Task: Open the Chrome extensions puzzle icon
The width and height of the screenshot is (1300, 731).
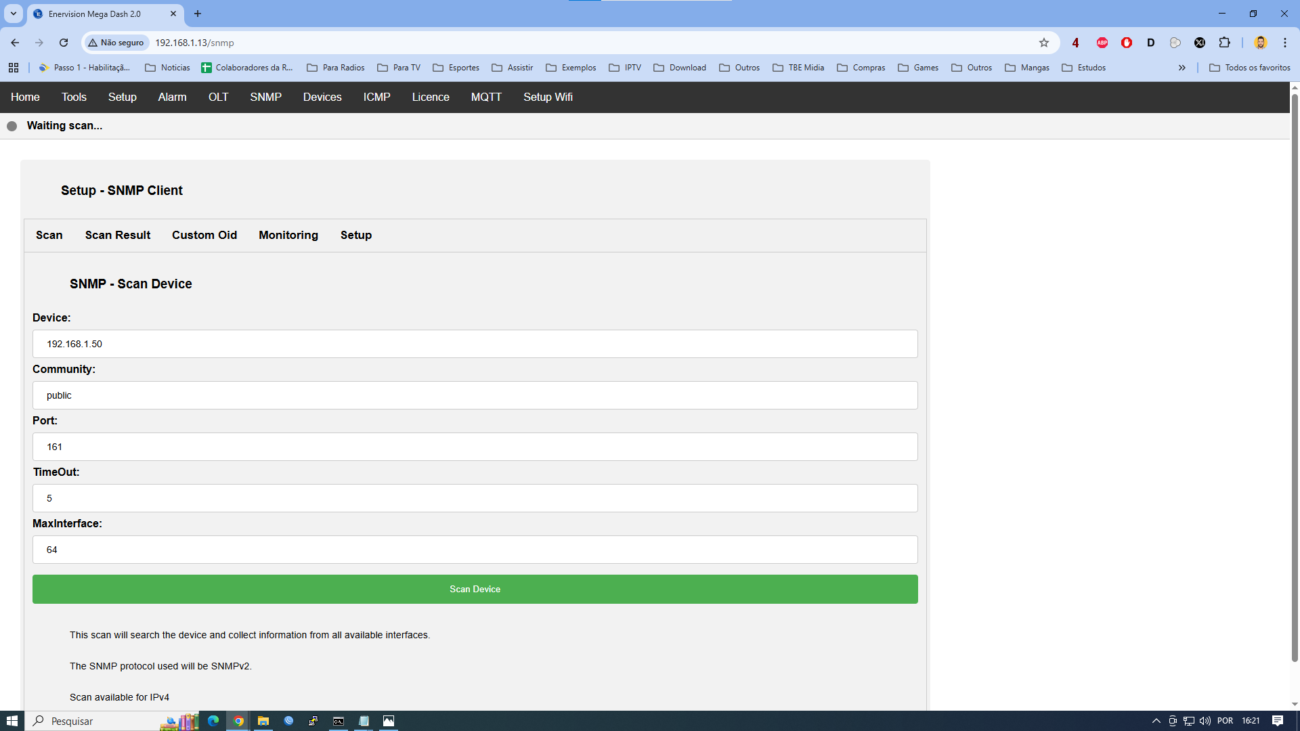Action: coord(1224,43)
